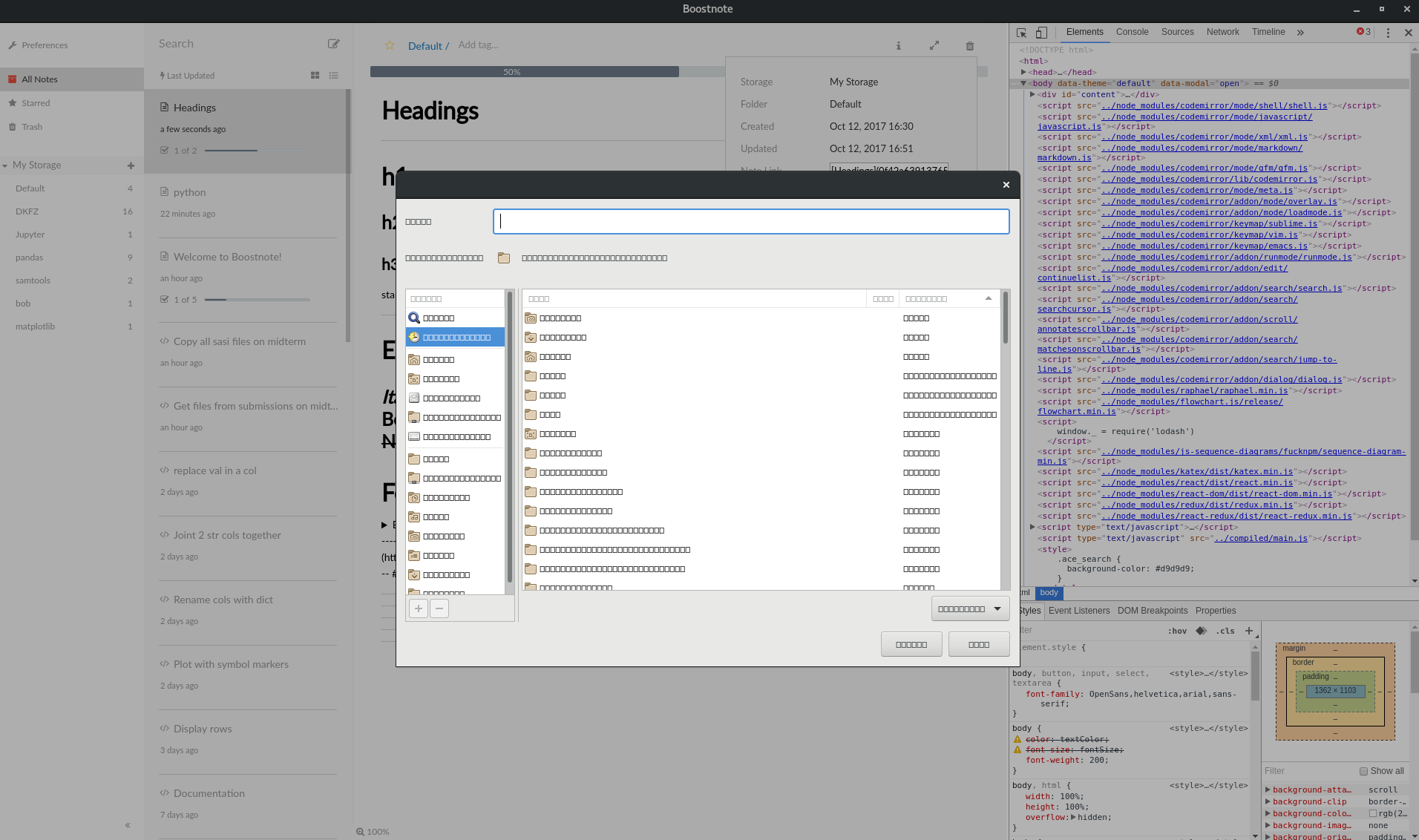The height and width of the screenshot is (840, 1419).
Task: Star the Headings note
Action: [x=390, y=46]
